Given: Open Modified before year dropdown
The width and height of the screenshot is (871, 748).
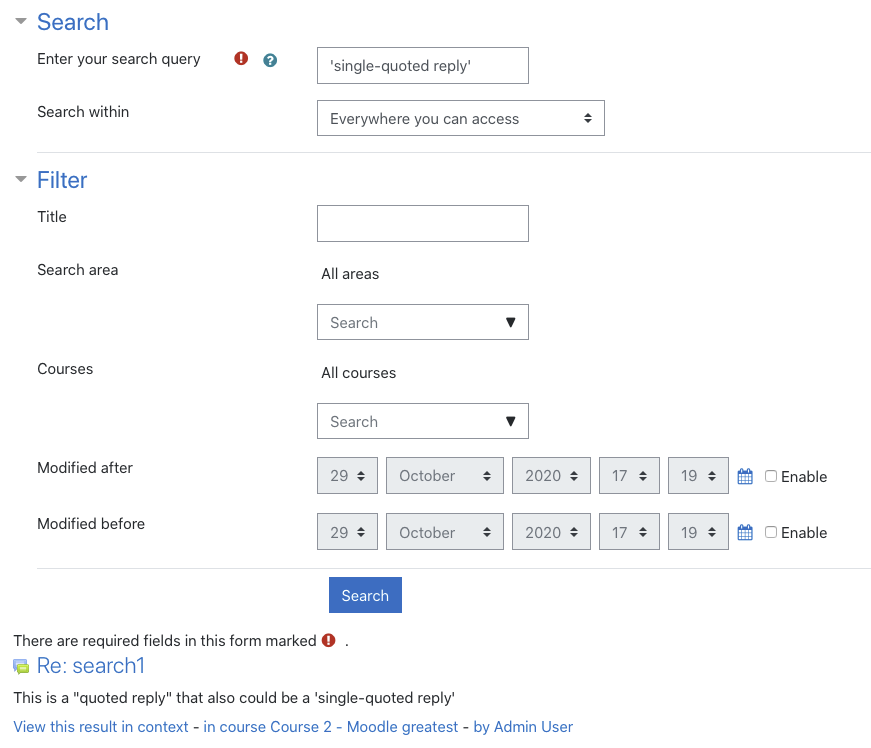Looking at the screenshot, I should (551, 532).
